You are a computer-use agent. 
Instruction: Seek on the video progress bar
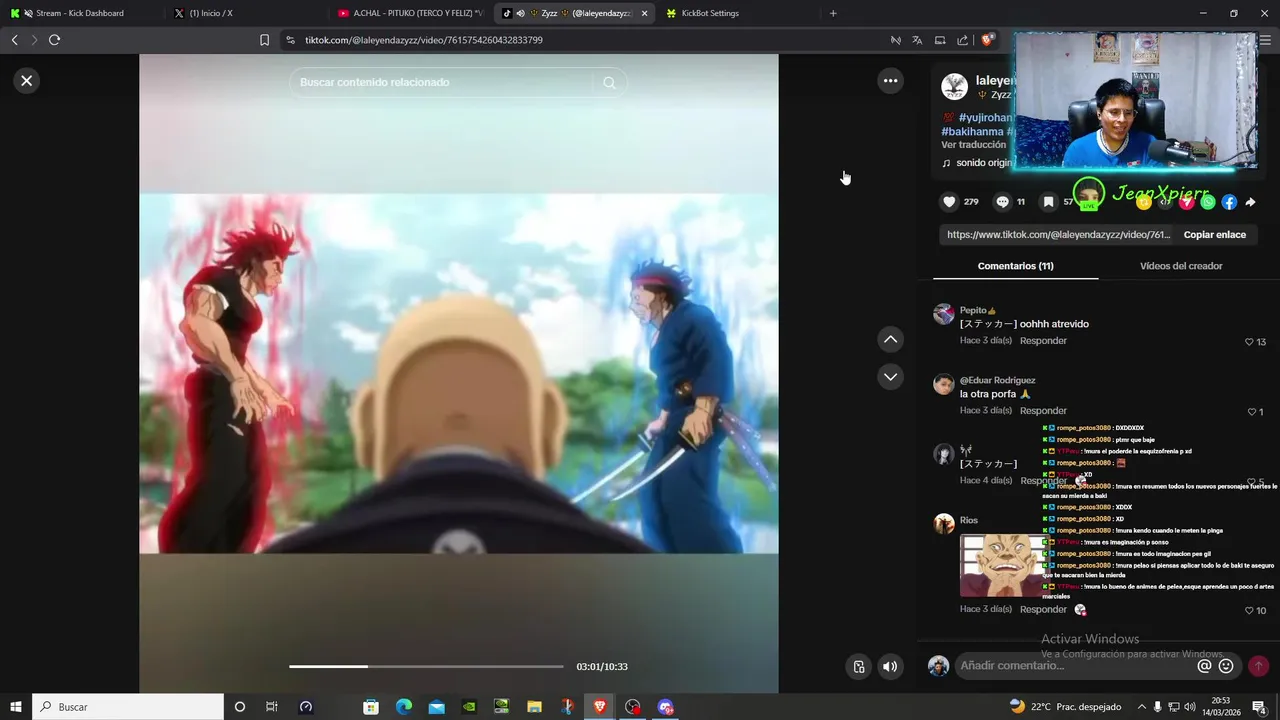pos(426,666)
